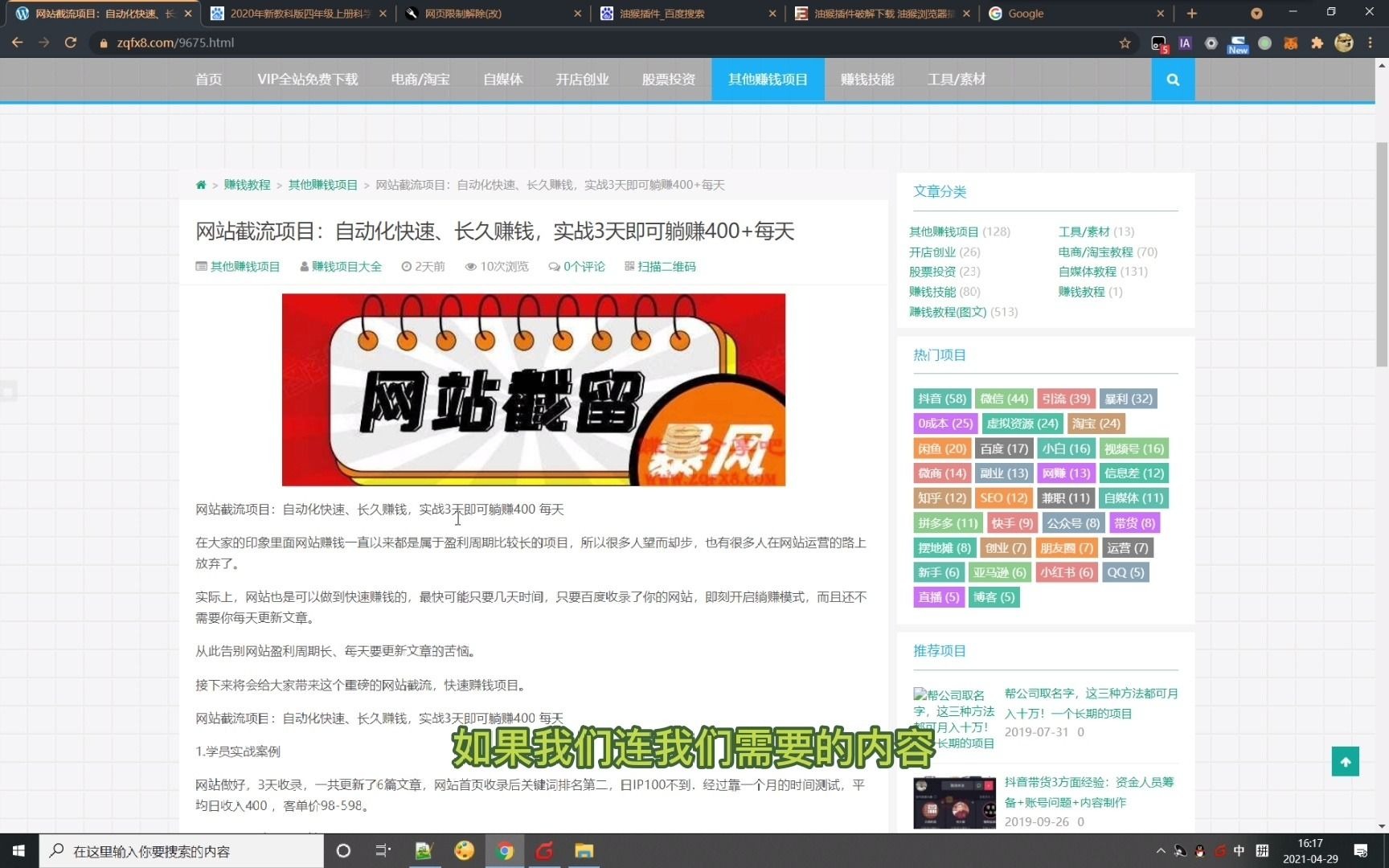Click the 赚钱教程 breadcrumb link
Screen dimensions: 1389x868
pos(247,185)
